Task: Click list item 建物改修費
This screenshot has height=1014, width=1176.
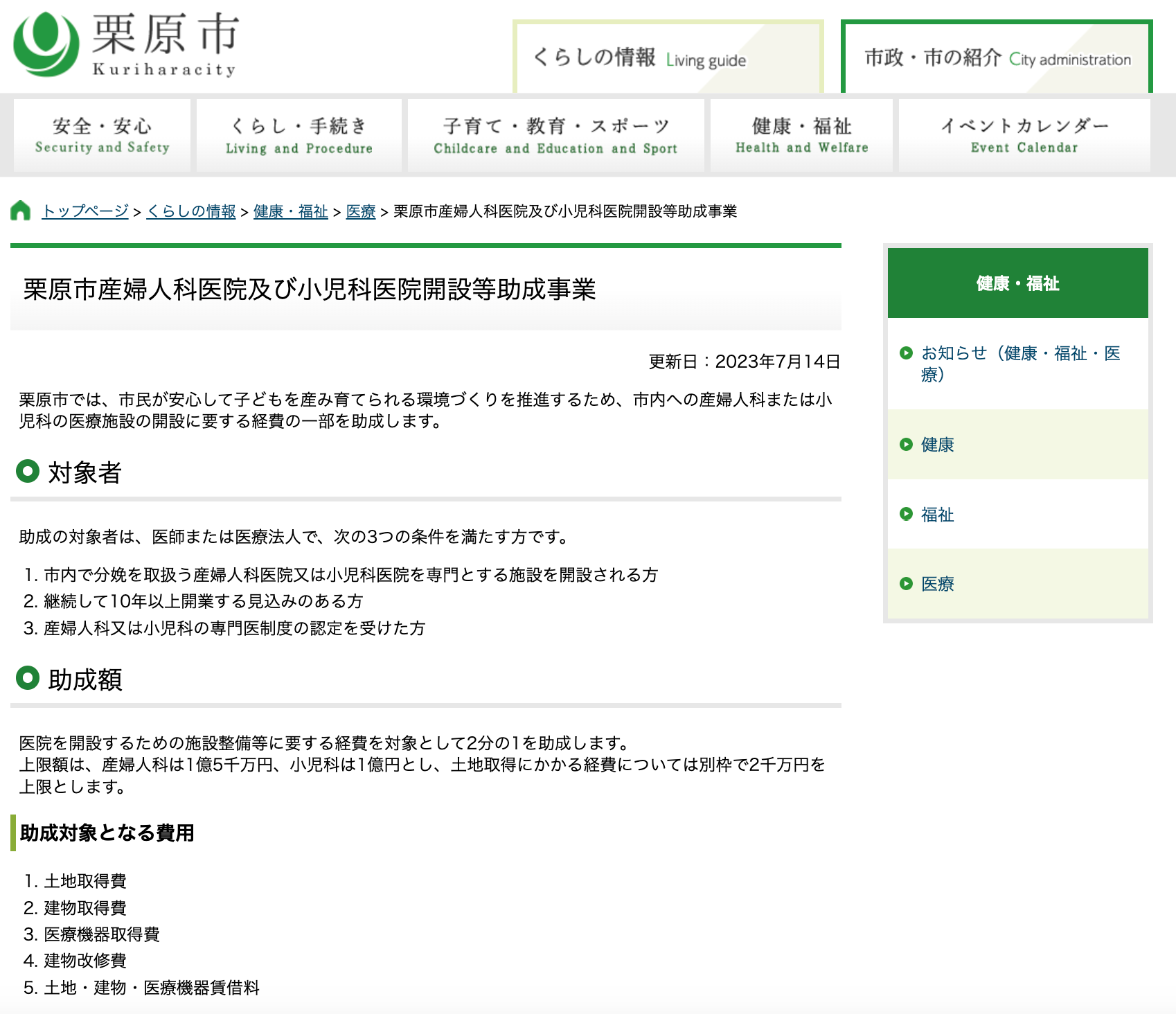Action: 85,961
